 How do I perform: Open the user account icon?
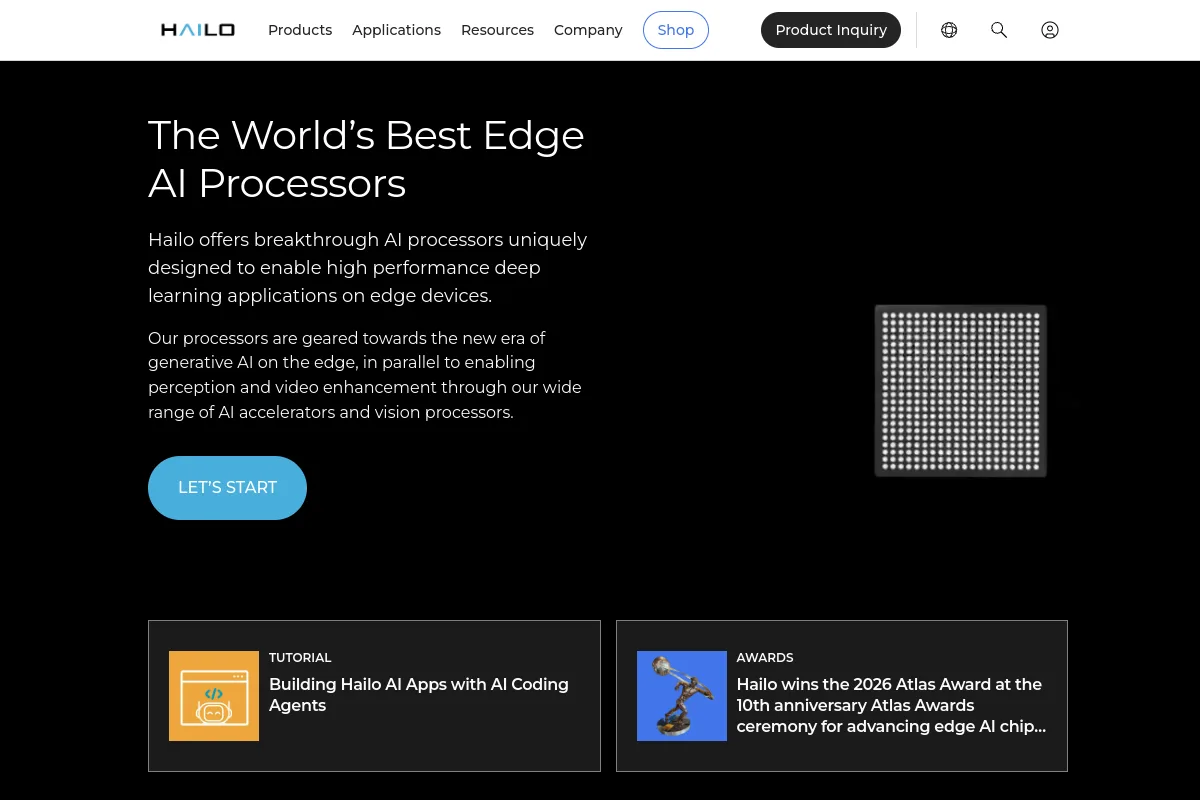[1050, 30]
